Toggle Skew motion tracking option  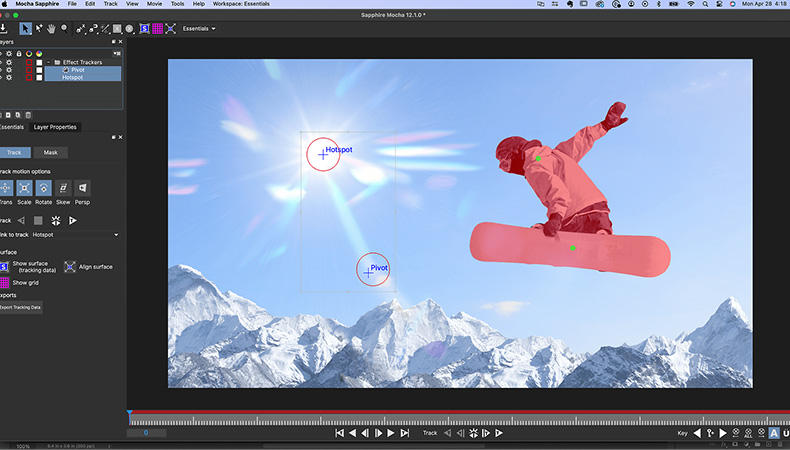click(63, 188)
